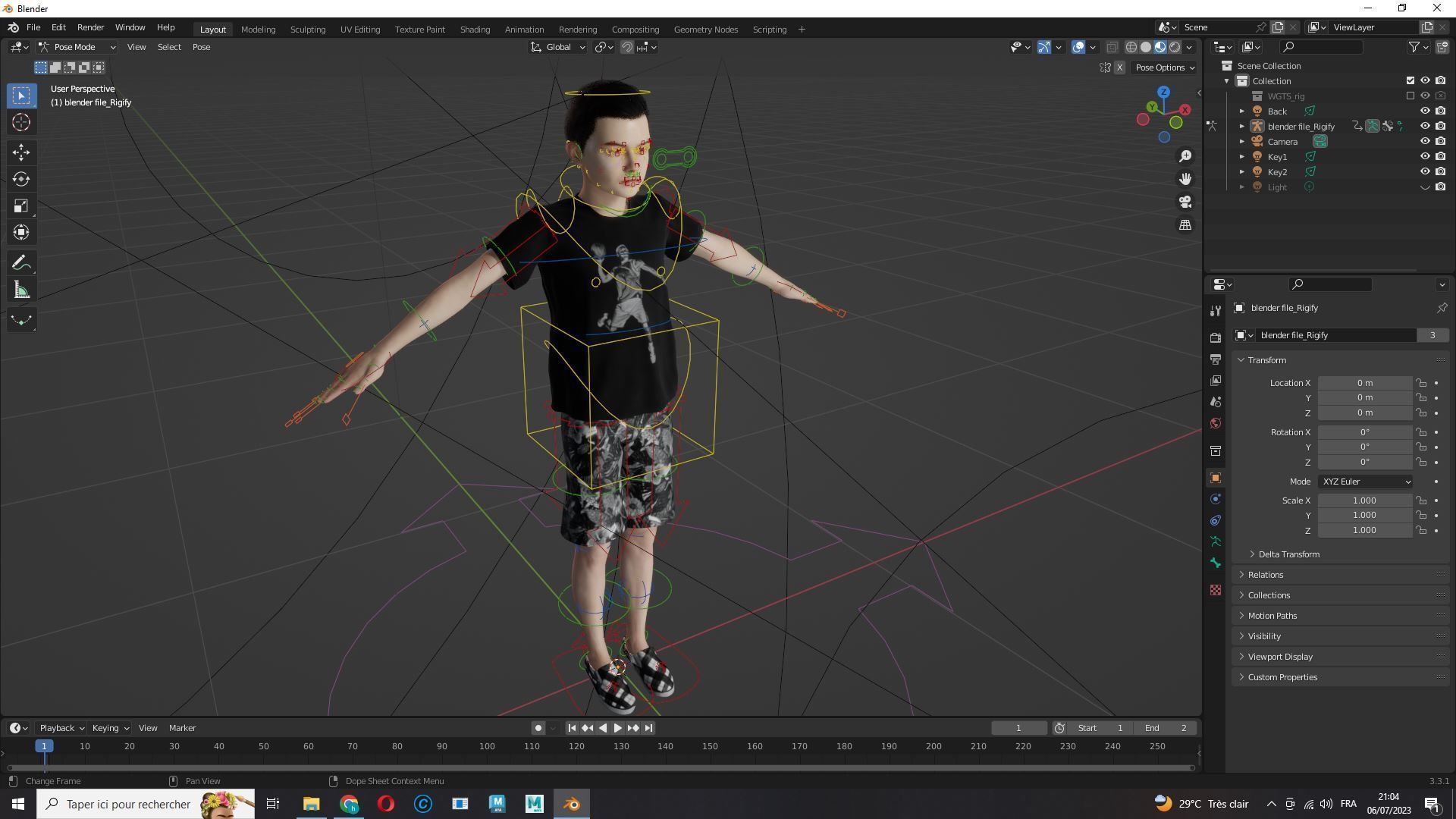Click the timeline Marker menu button
Image resolution: width=1456 pixels, height=819 pixels.
tap(182, 728)
